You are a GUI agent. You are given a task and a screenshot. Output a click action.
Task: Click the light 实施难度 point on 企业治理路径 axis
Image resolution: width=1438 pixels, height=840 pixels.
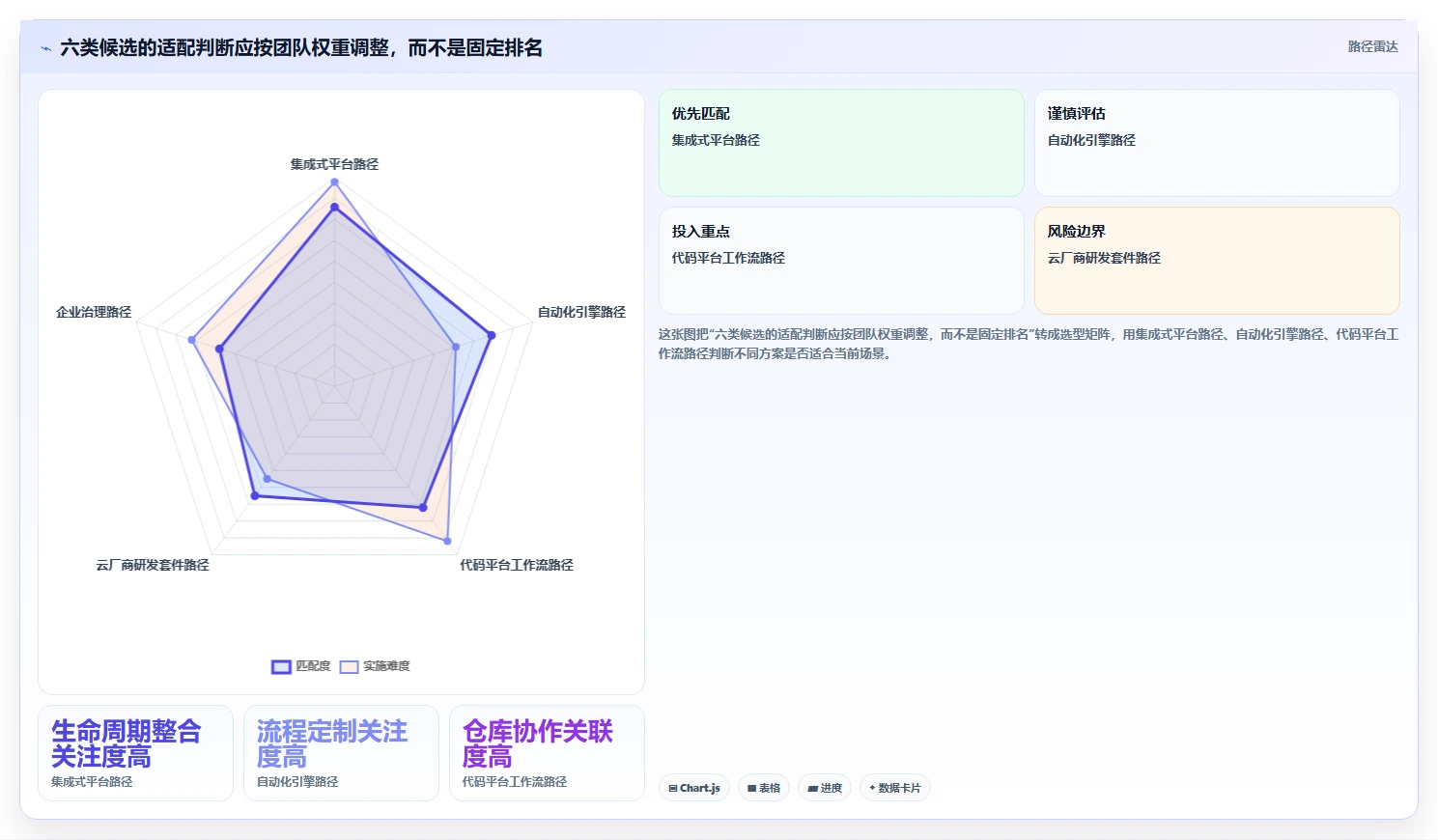192,340
